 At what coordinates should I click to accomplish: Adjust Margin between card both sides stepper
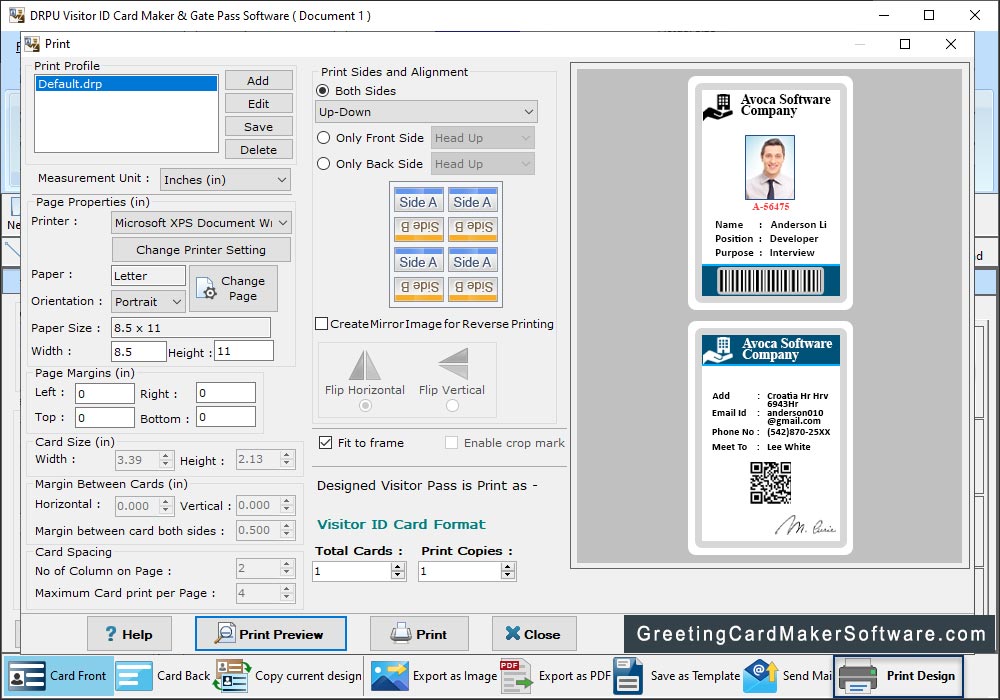pos(287,530)
